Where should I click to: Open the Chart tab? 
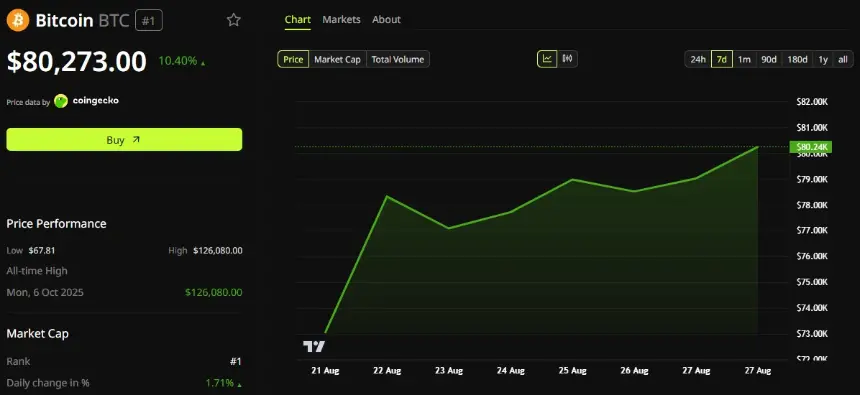(x=298, y=20)
